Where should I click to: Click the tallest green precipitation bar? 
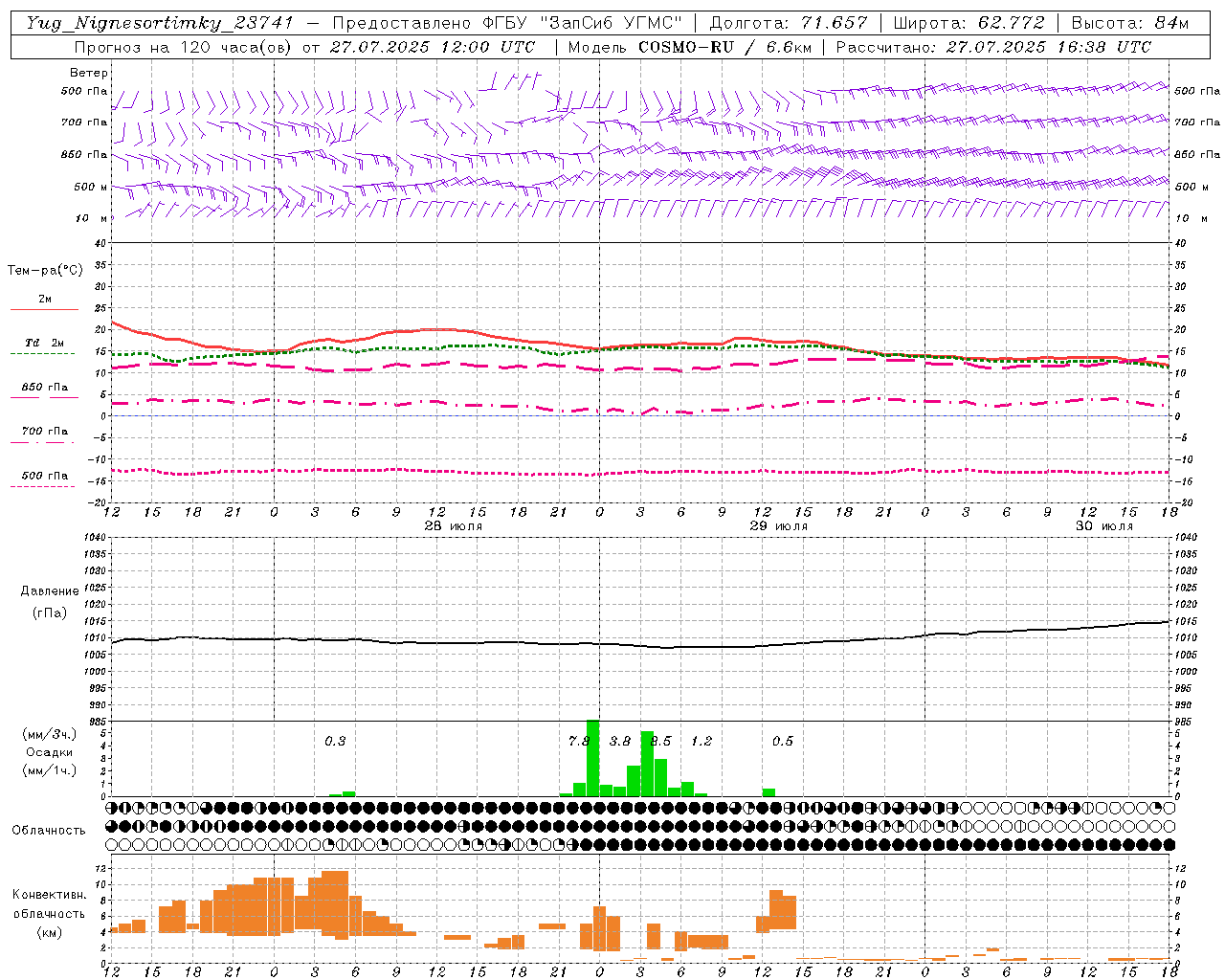pos(592,757)
